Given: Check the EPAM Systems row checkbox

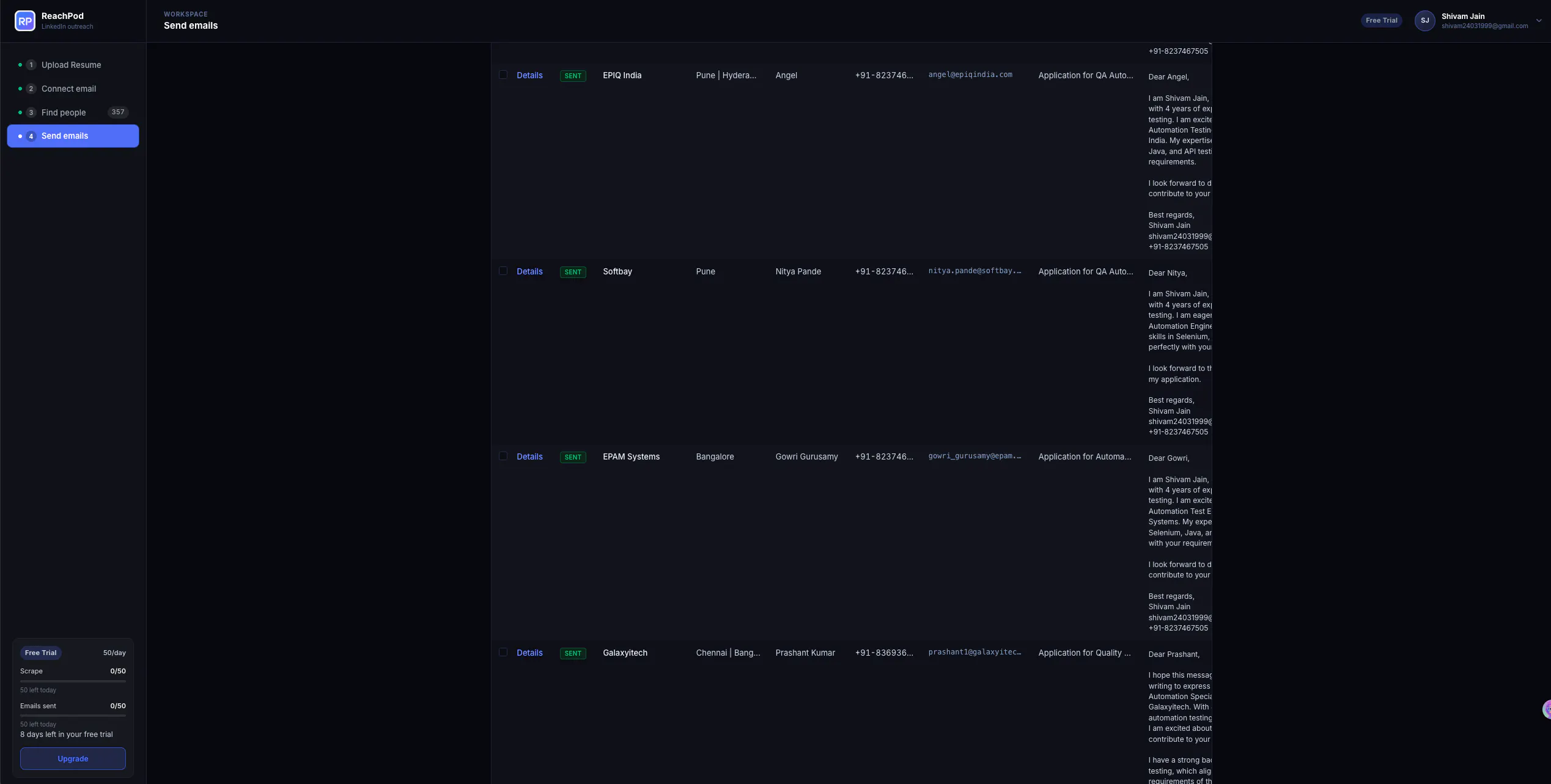Looking at the screenshot, I should pyautogui.click(x=503, y=456).
